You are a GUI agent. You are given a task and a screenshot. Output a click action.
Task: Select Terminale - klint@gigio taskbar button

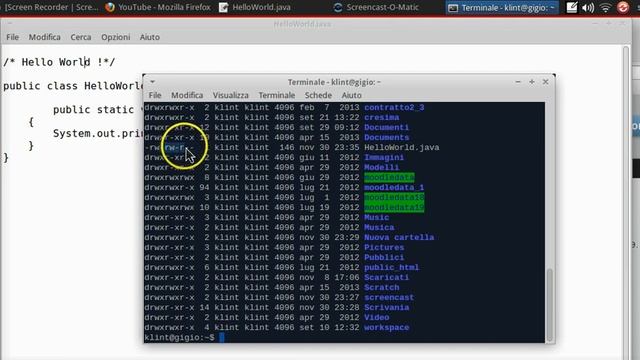coord(501,7)
